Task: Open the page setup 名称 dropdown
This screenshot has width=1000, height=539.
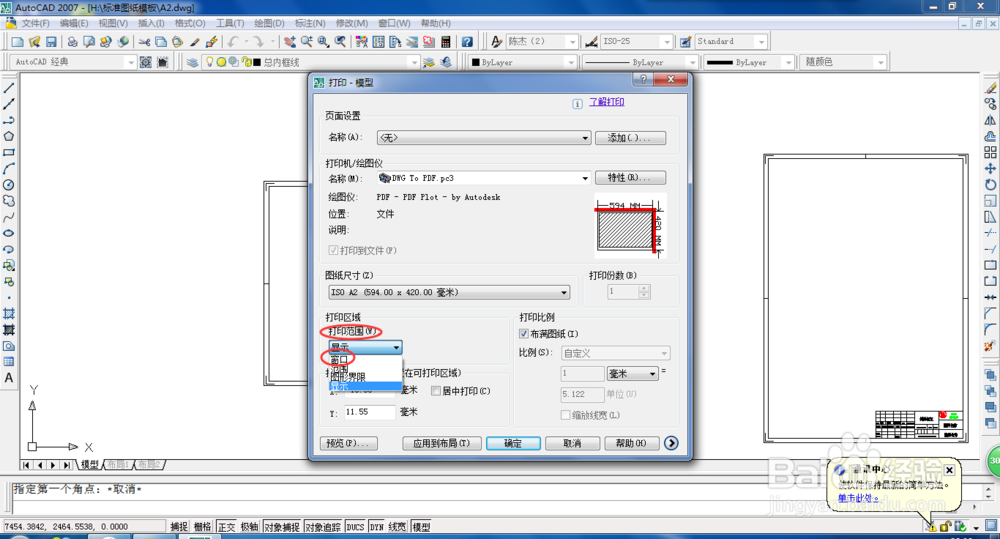Action: pyautogui.click(x=483, y=138)
